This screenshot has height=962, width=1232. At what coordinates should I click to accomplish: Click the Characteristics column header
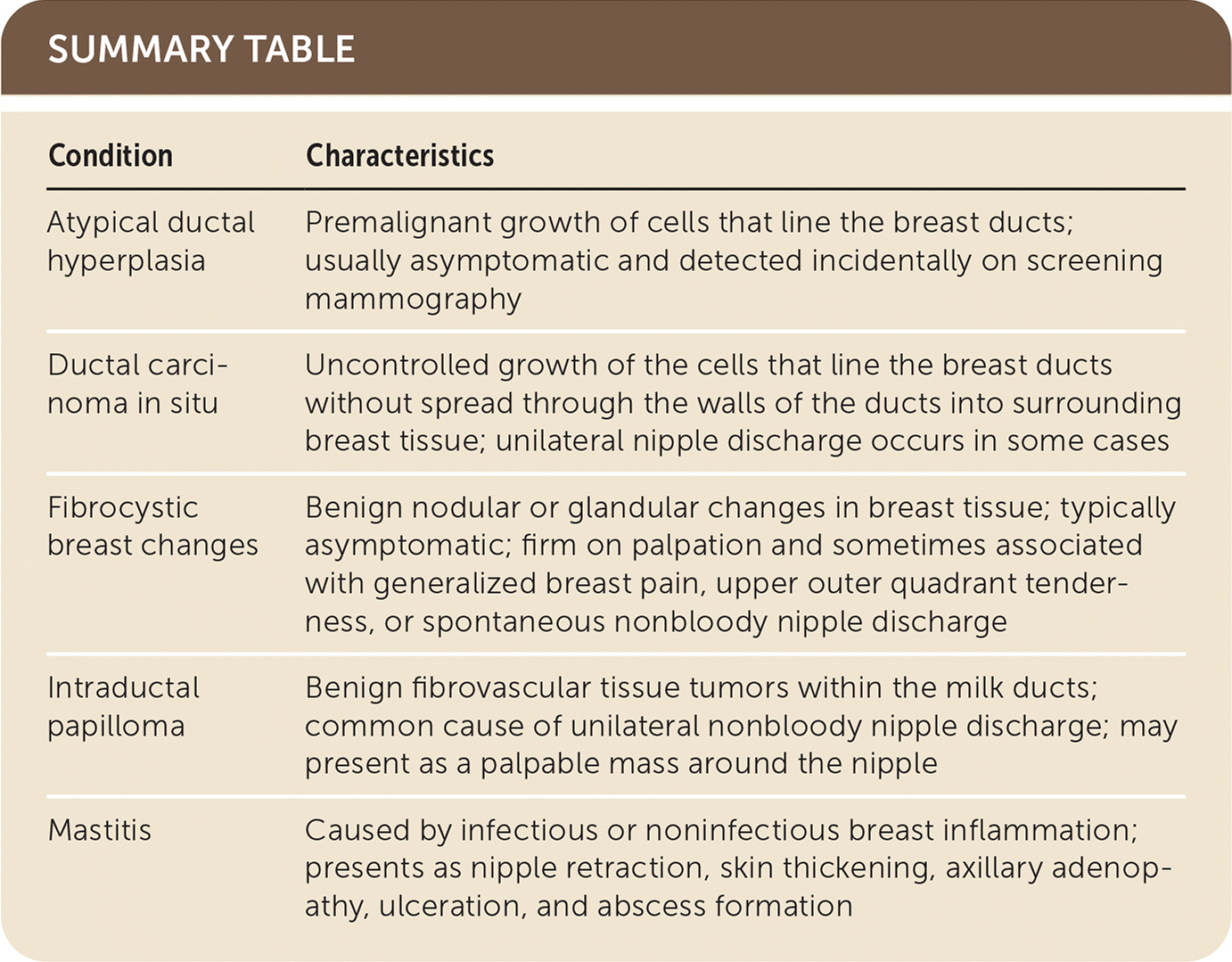click(399, 156)
